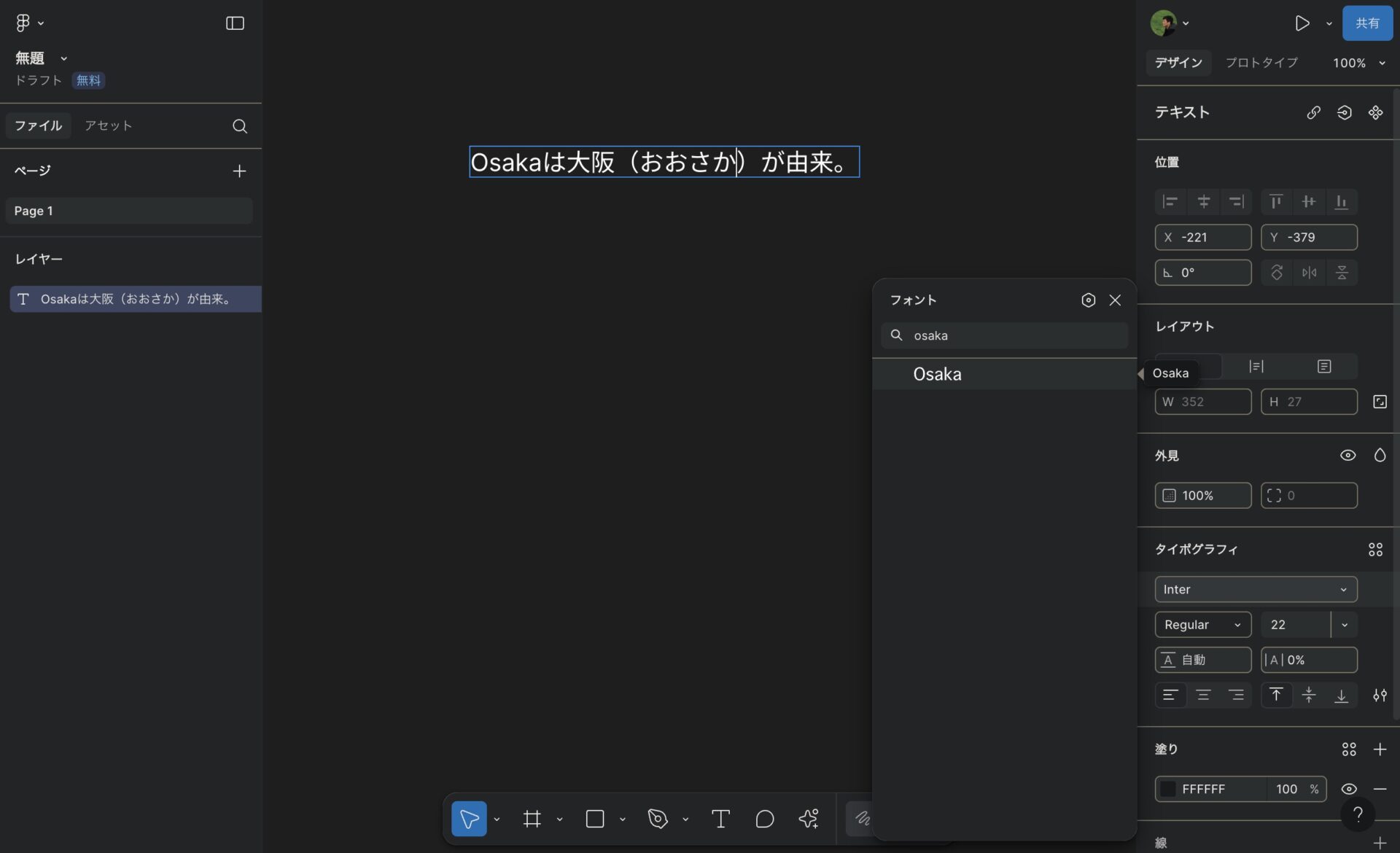Click the 共有 share button
Screen dimensions: 1400x853
point(1367,23)
